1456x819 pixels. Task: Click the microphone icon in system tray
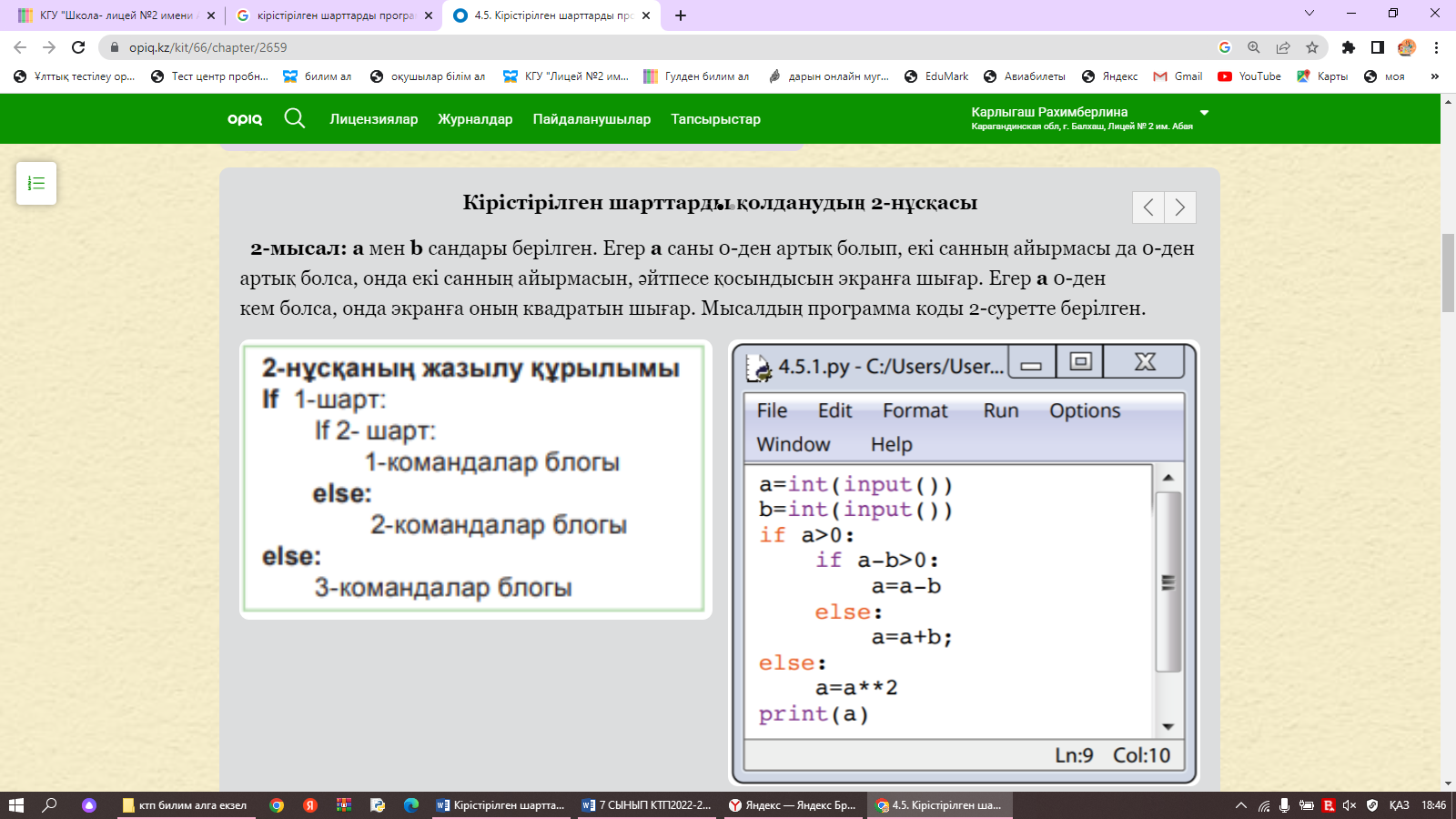point(1284,805)
